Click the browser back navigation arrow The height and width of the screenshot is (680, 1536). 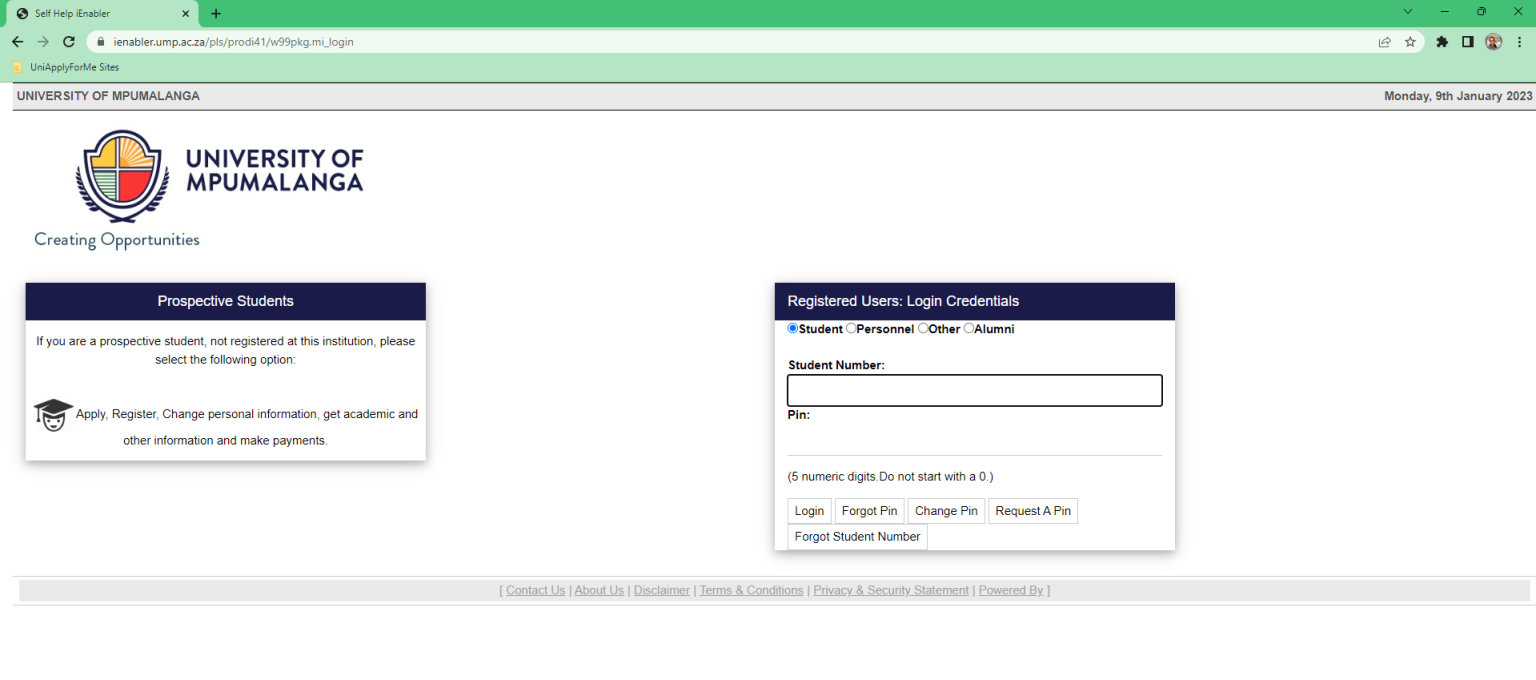click(17, 41)
